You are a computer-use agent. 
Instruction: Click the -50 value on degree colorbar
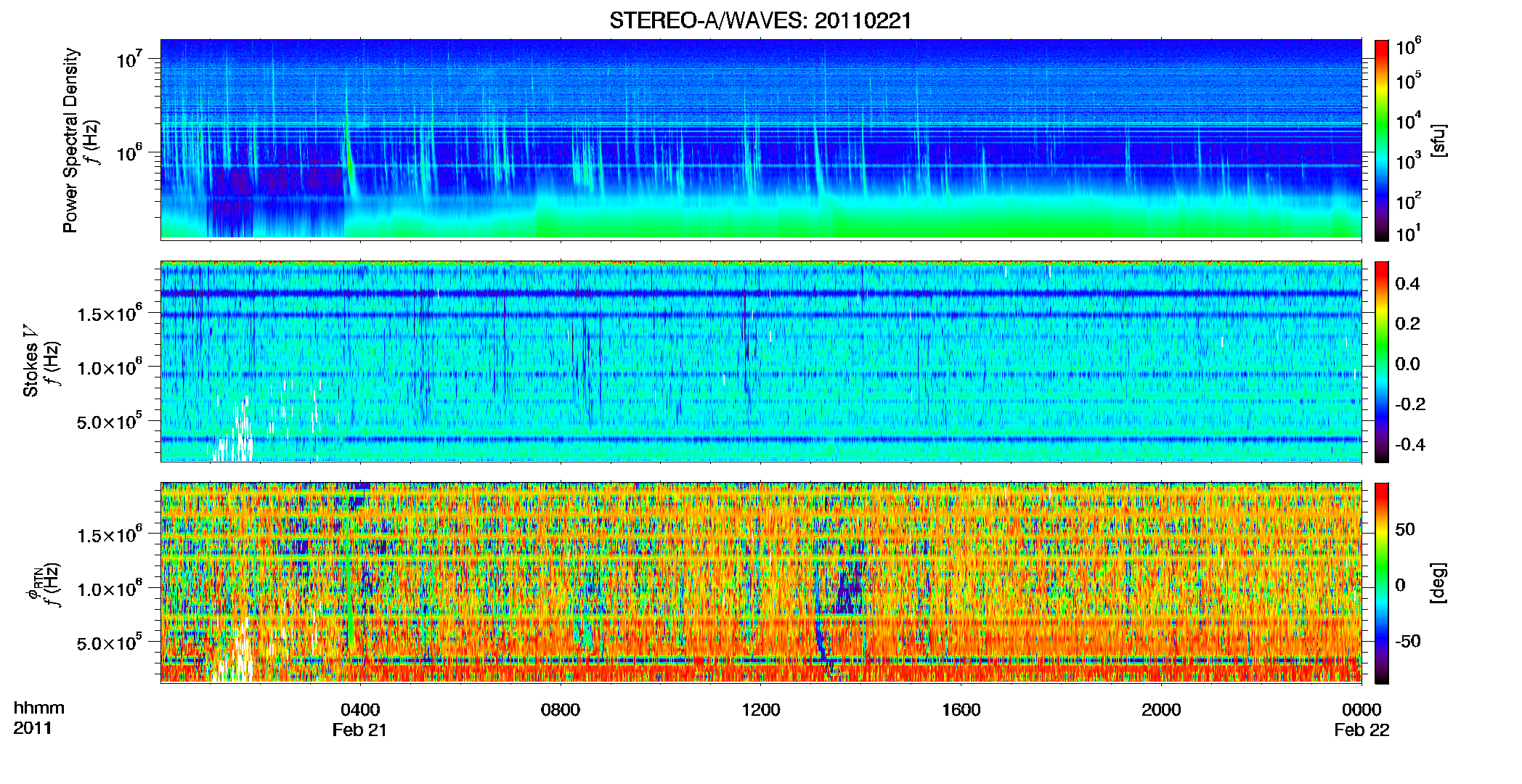1408,642
